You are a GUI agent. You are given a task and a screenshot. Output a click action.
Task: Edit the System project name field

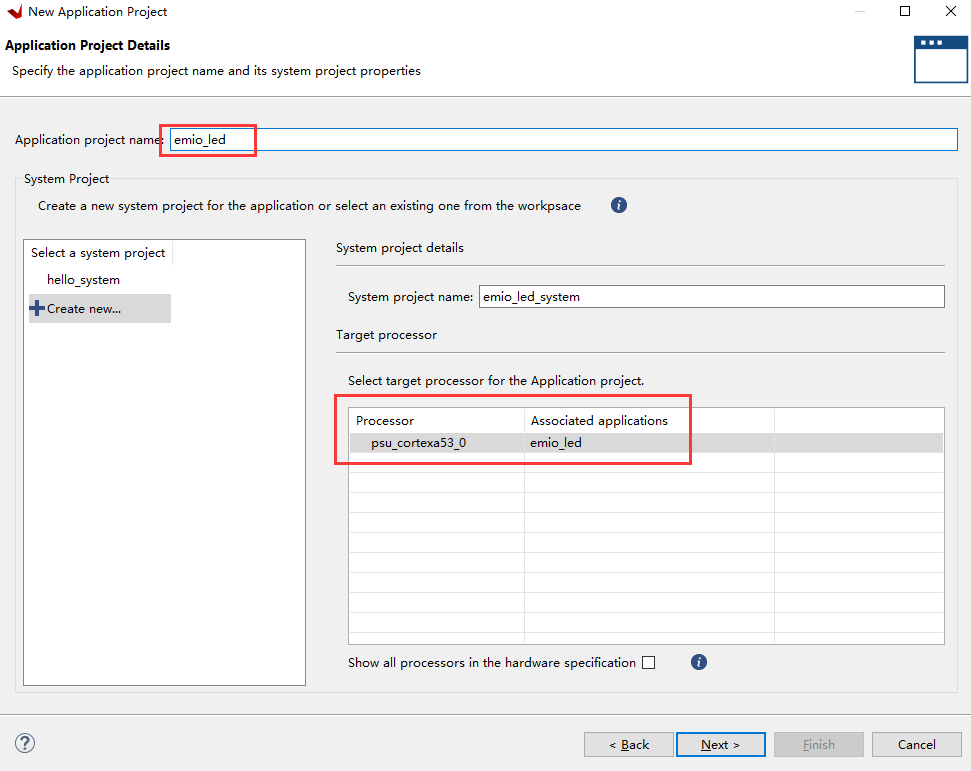[x=710, y=297]
